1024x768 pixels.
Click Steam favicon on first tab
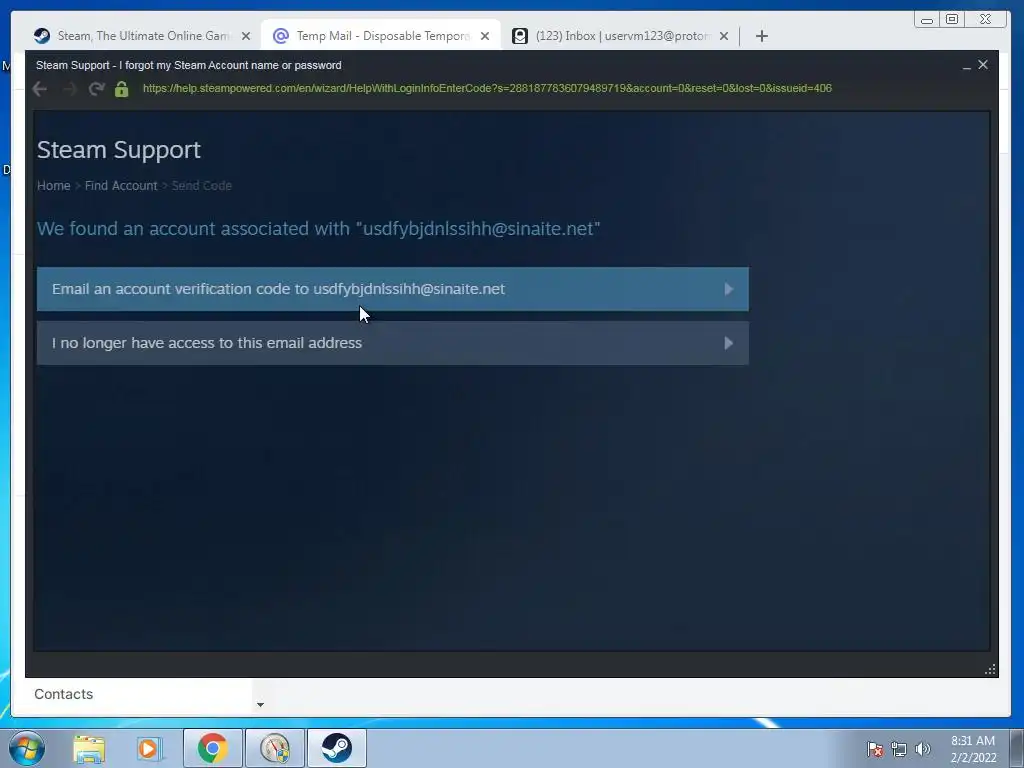(42, 36)
